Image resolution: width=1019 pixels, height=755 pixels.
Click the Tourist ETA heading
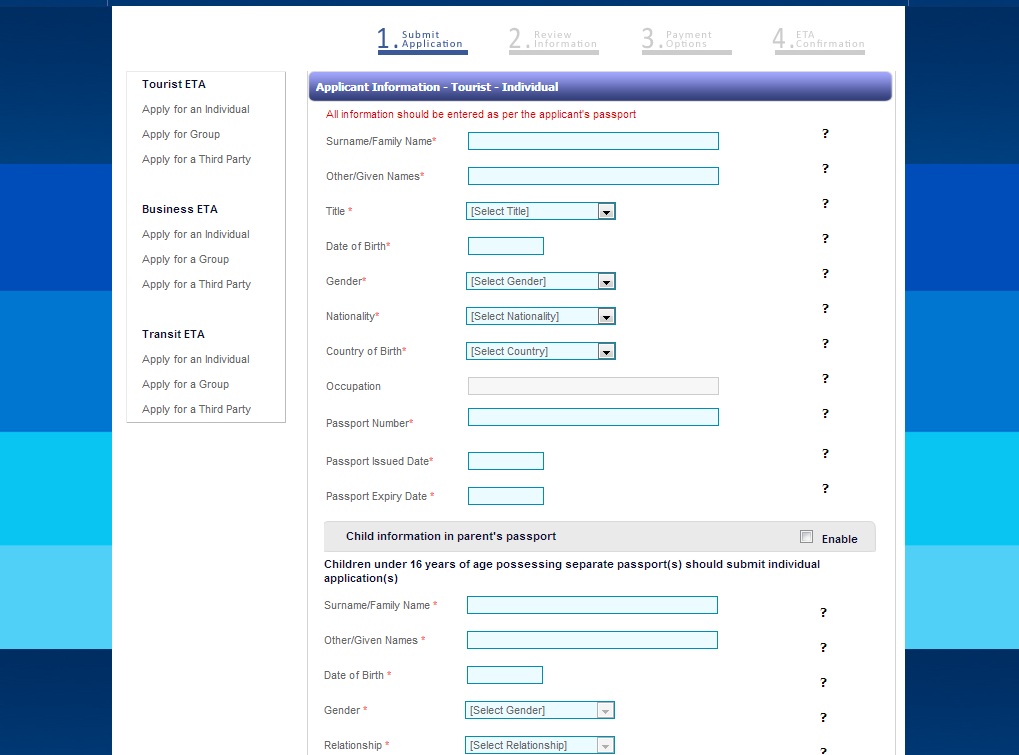[174, 84]
